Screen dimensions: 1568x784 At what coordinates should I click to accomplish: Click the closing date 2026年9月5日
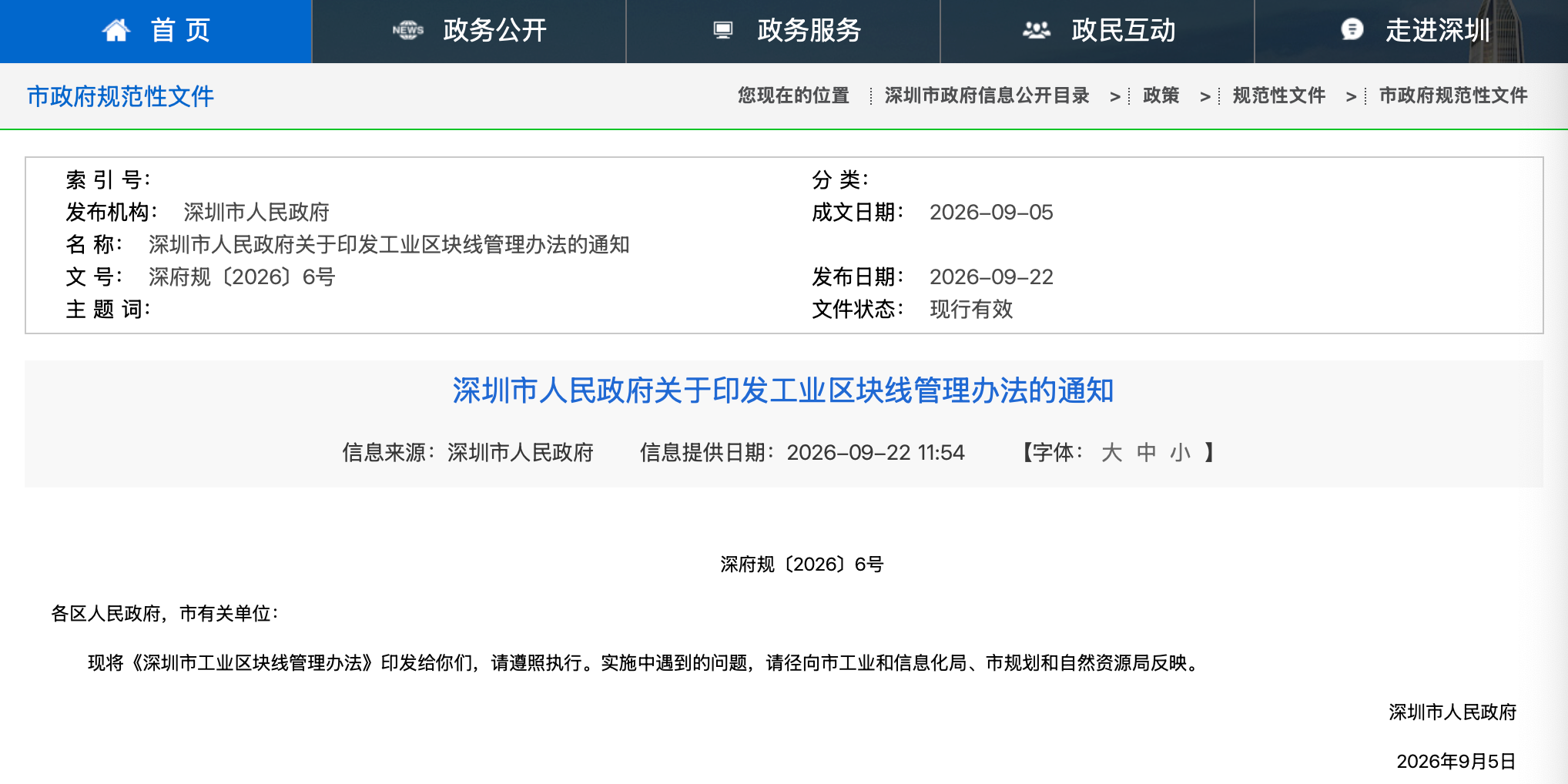[x=1456, y=762]
